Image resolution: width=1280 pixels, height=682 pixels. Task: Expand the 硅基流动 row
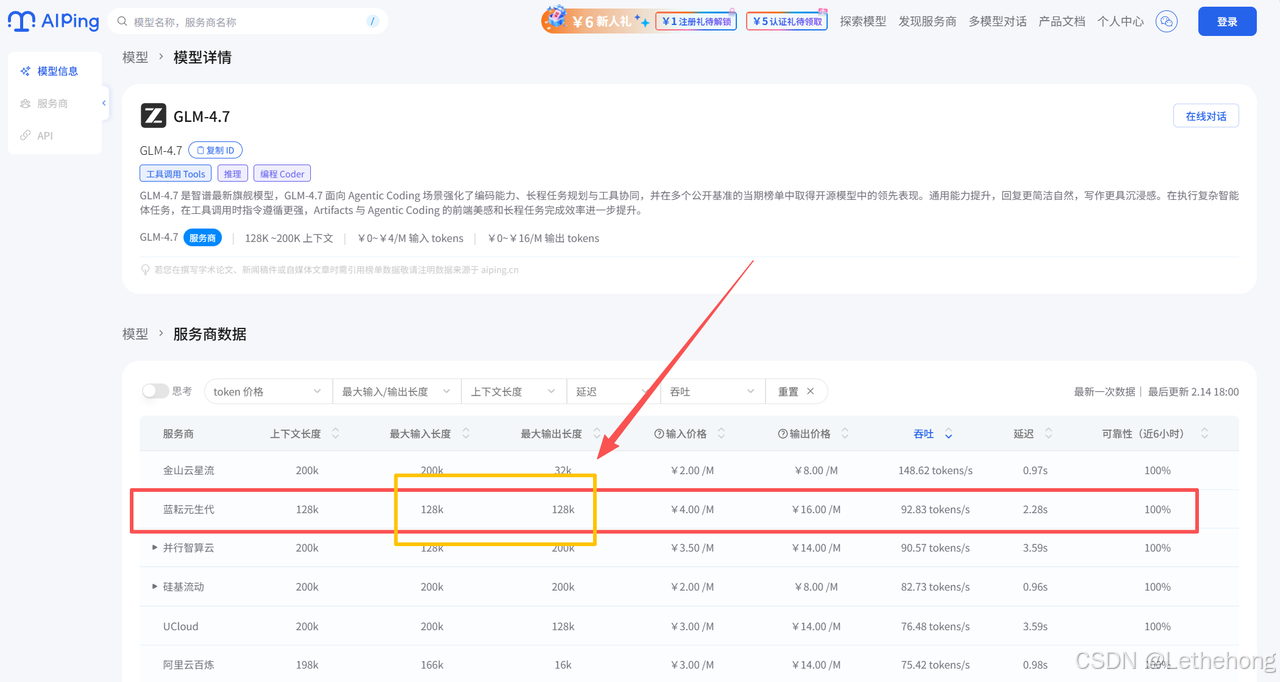coord(155,587)
